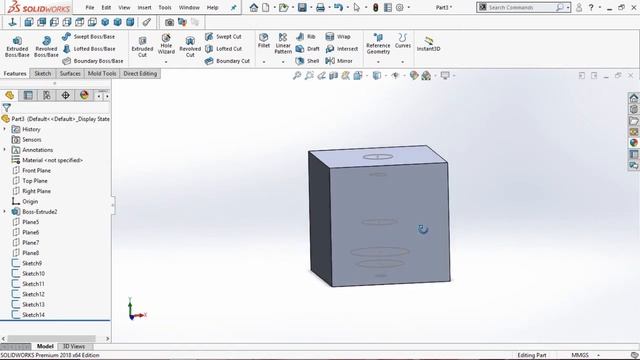Click the Shell feature
The height and width of the screenshot is (360, 640).
pos(307,61)
